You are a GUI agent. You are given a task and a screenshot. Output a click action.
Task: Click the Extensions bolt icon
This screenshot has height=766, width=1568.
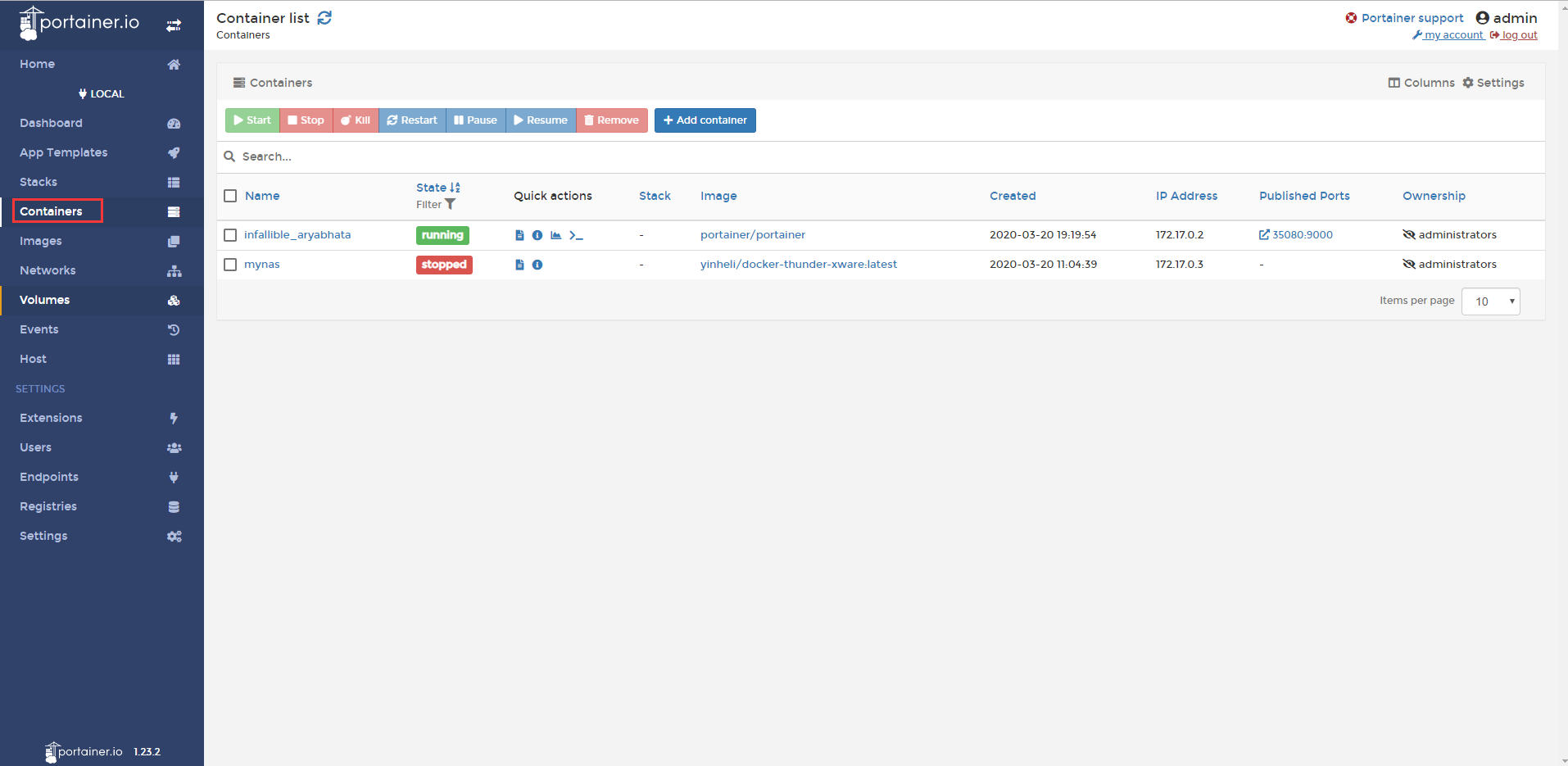[x=174, y=418]
